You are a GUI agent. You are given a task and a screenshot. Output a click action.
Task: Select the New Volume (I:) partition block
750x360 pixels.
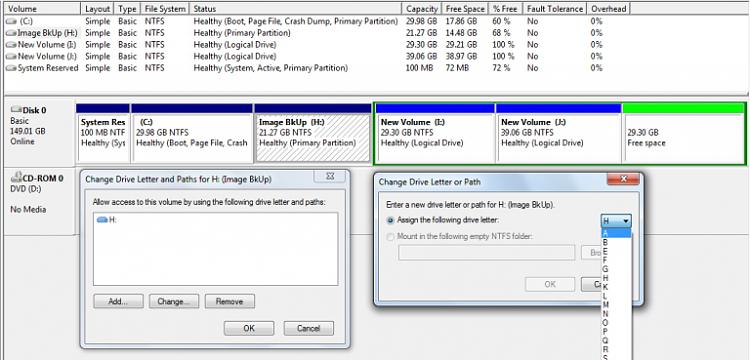[435, 133]
